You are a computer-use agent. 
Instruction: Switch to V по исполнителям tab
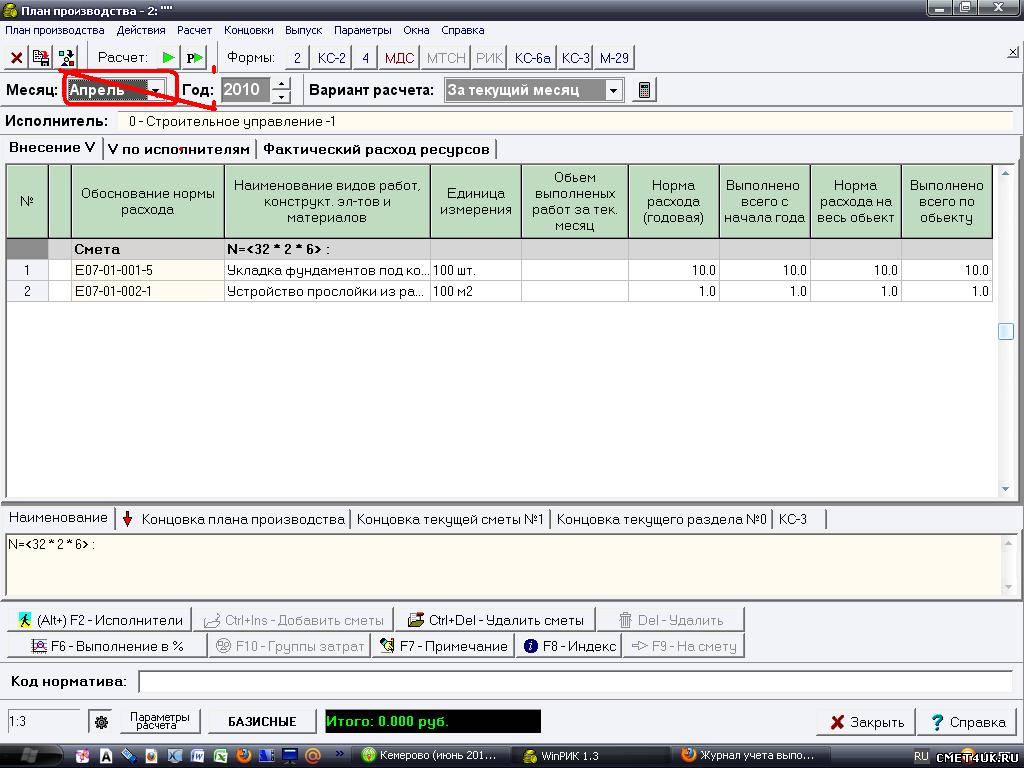[178, 149]
